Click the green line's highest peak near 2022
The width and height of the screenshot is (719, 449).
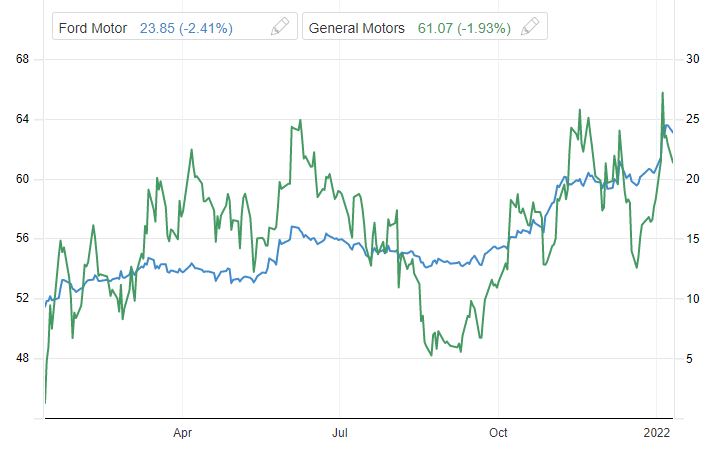click(662, 93)
